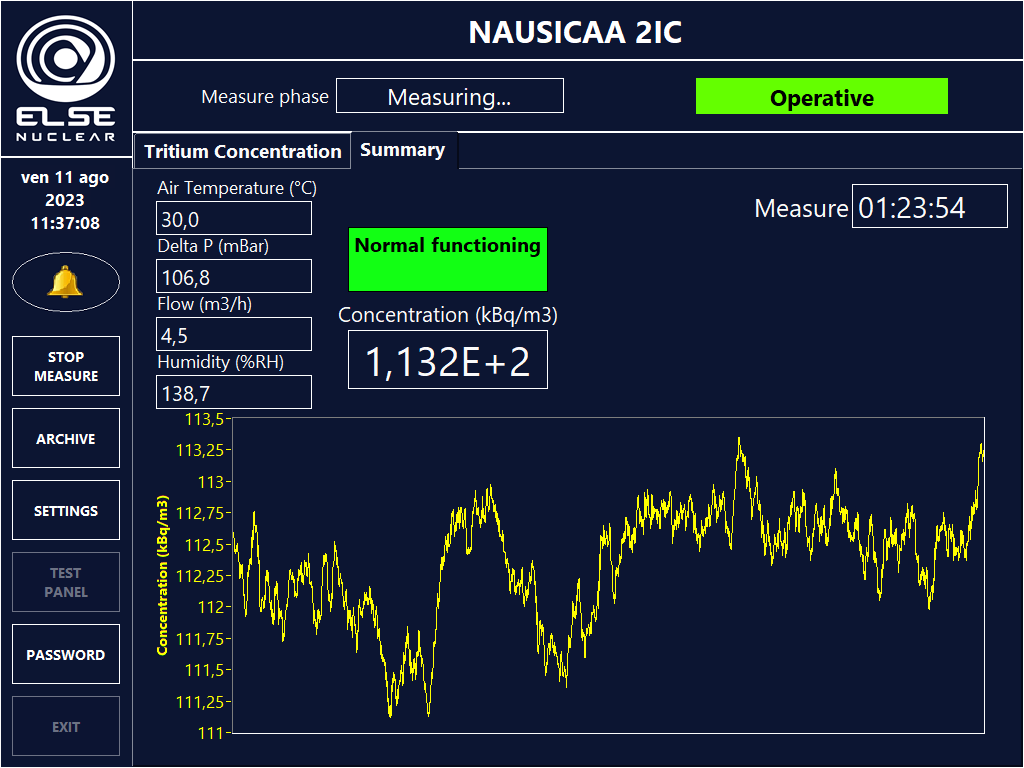Open the Settings page

[x=66, y=510]
